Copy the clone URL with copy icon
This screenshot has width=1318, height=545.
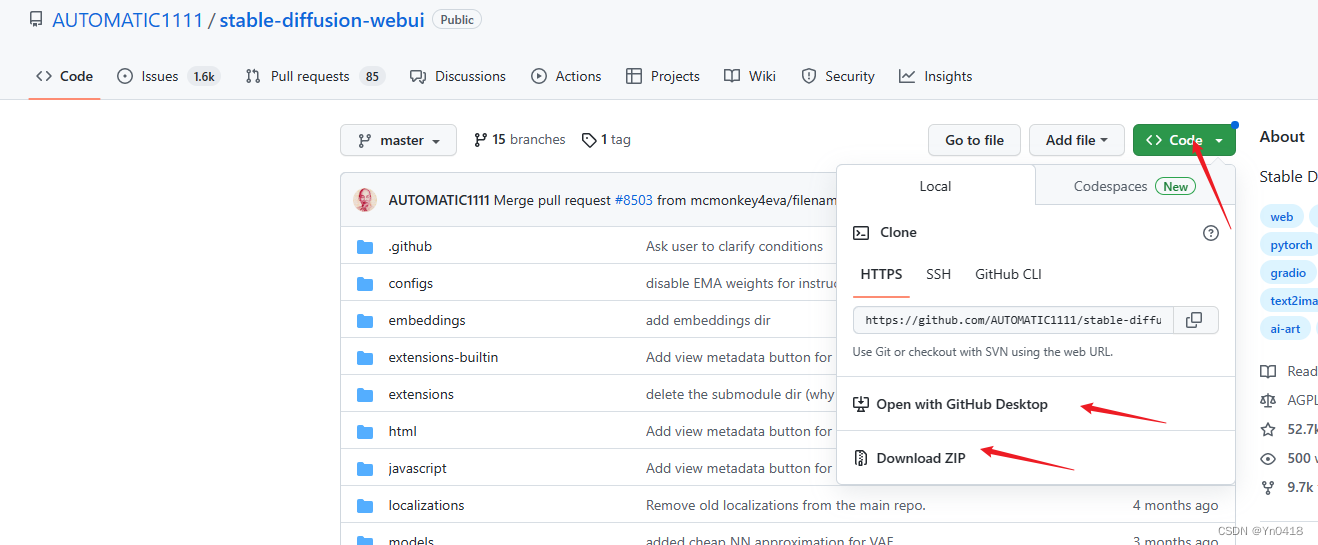[x=1194, y=320]
